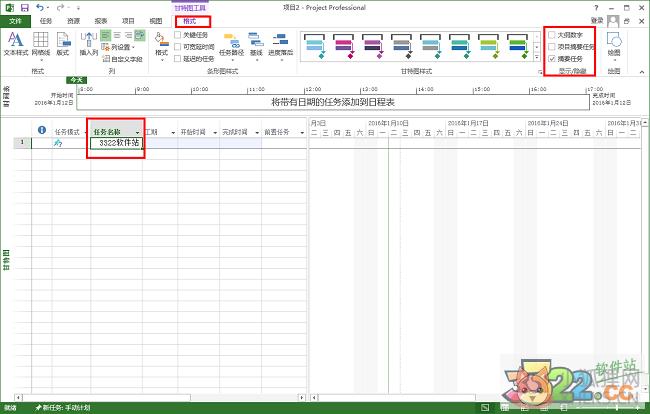Screen dimensions: 650x414
Task: Uncheck Summary Tasks (摘要任务) checkbox
Action: 552,59
